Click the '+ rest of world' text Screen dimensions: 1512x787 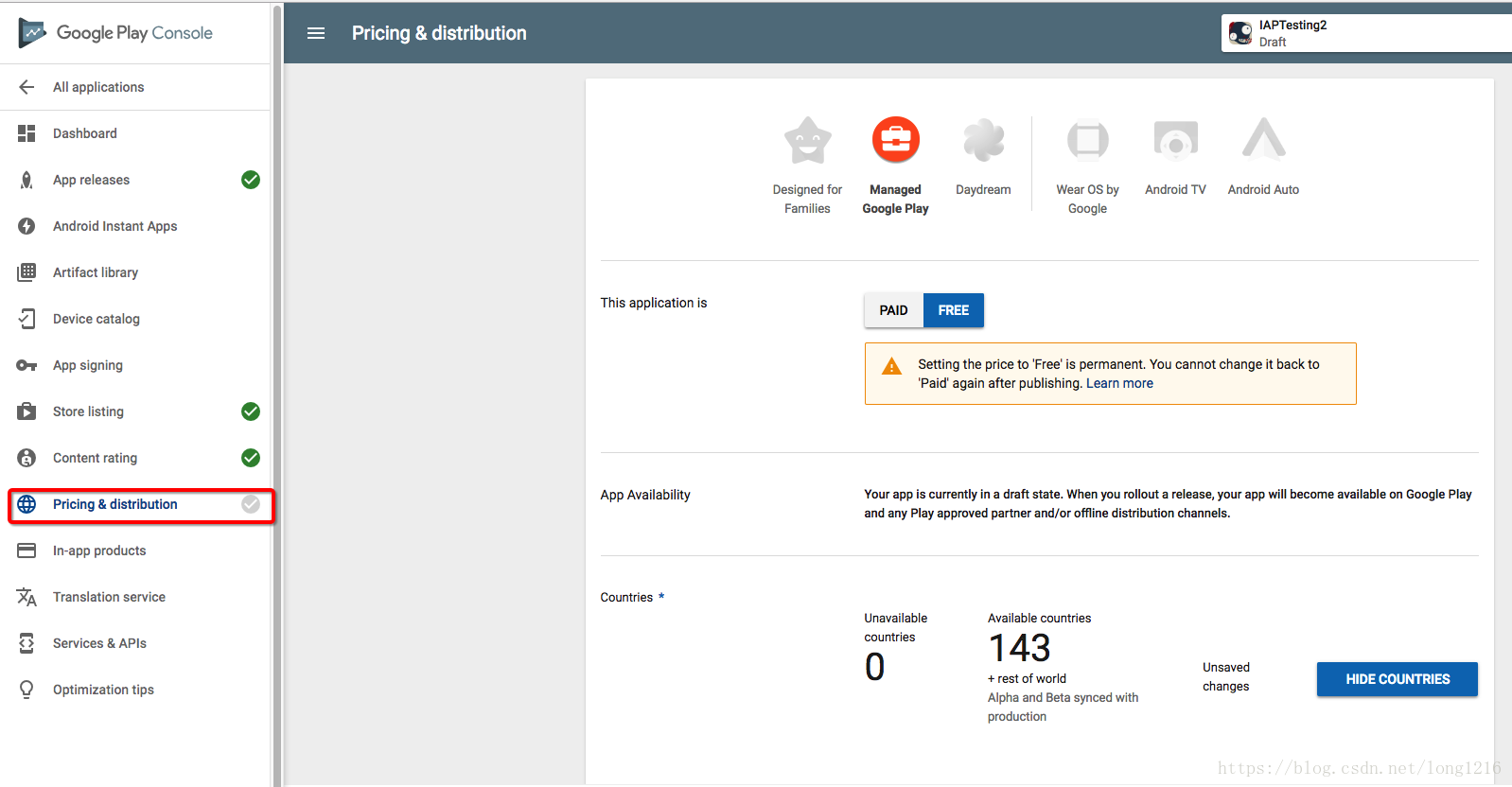pyautogui.click(x=1027, y=678)
